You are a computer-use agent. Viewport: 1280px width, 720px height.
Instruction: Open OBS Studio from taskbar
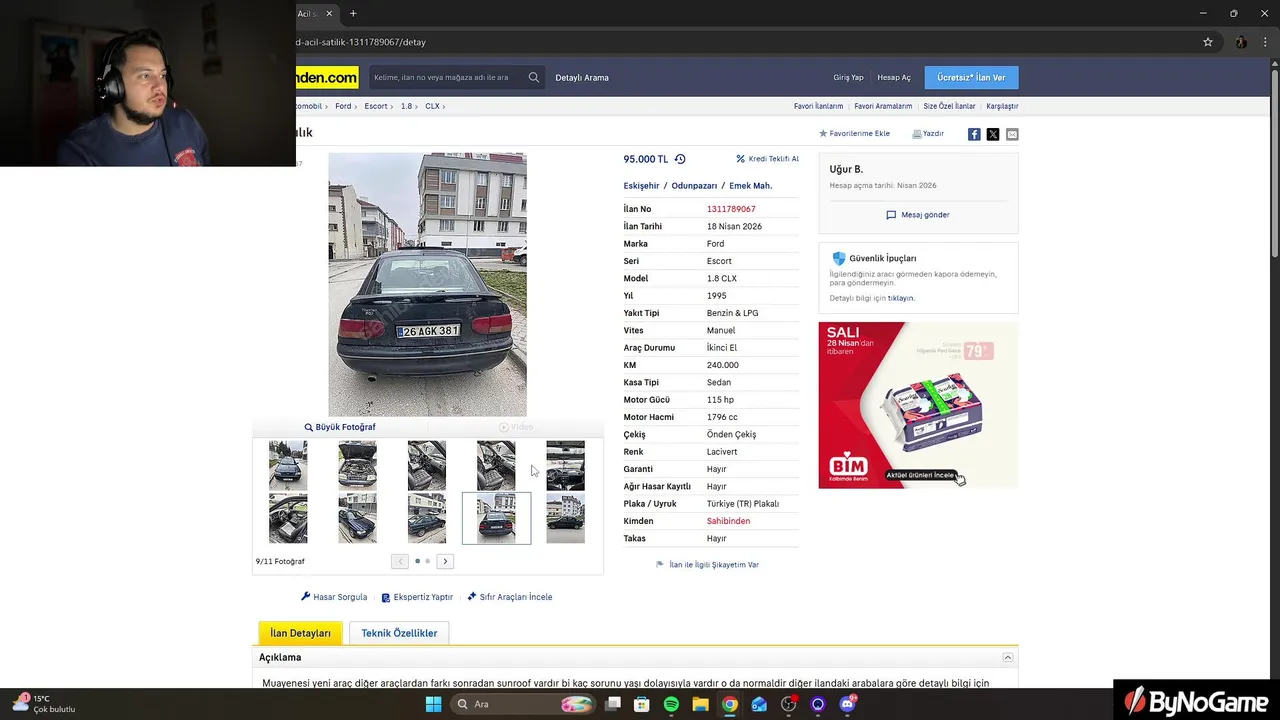789,704
